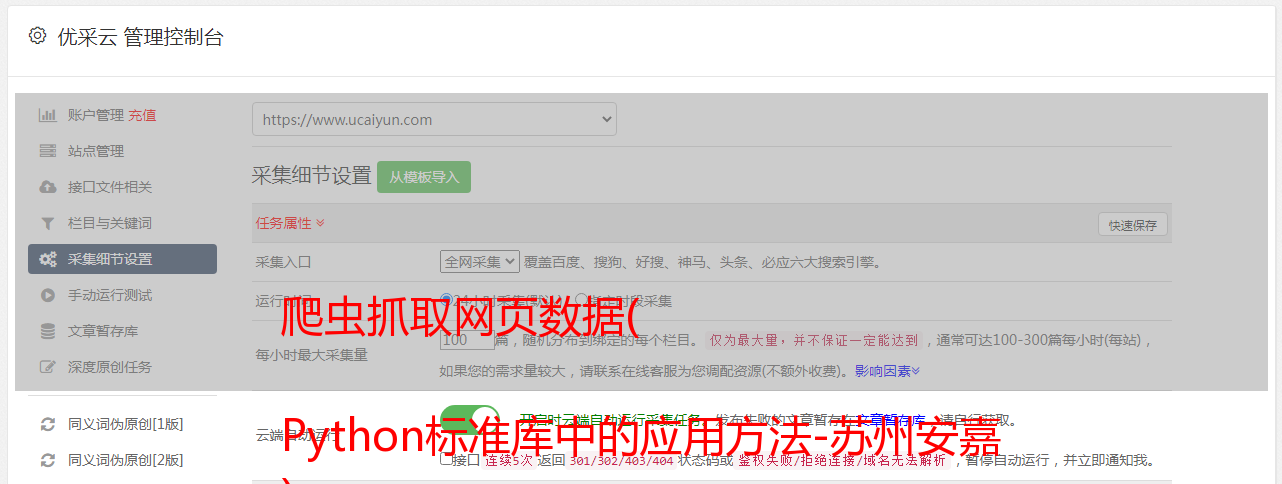Expand the blue 影响因素 link
1282x484 pixels.
click(887, 371)
